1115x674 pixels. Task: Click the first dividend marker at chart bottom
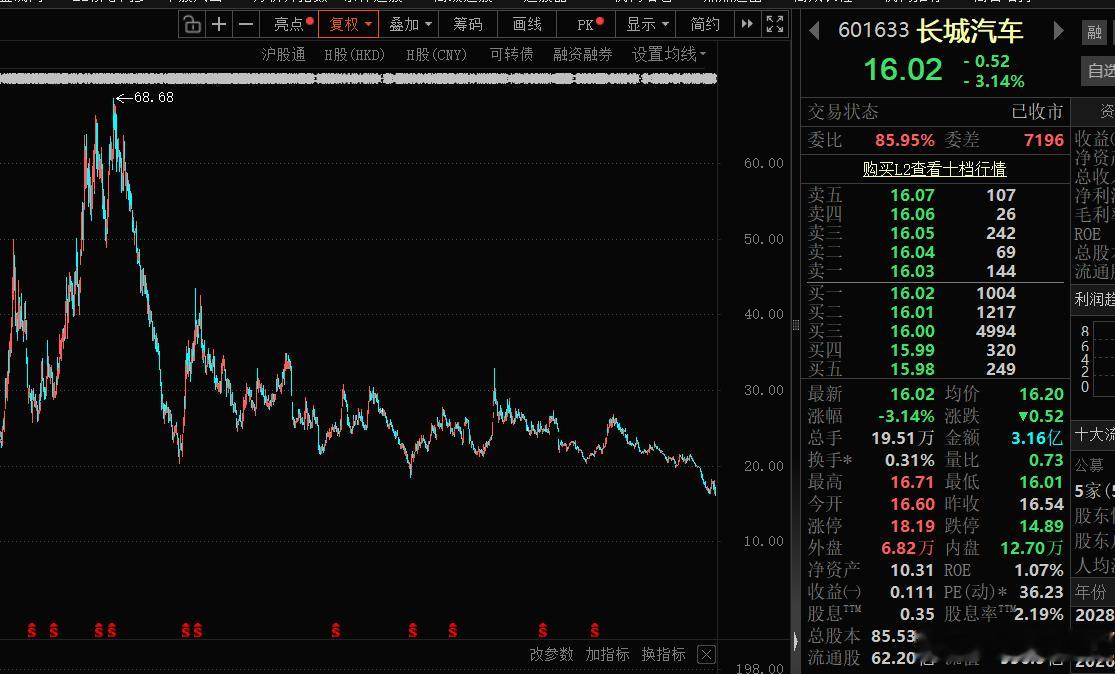(31, 630)
